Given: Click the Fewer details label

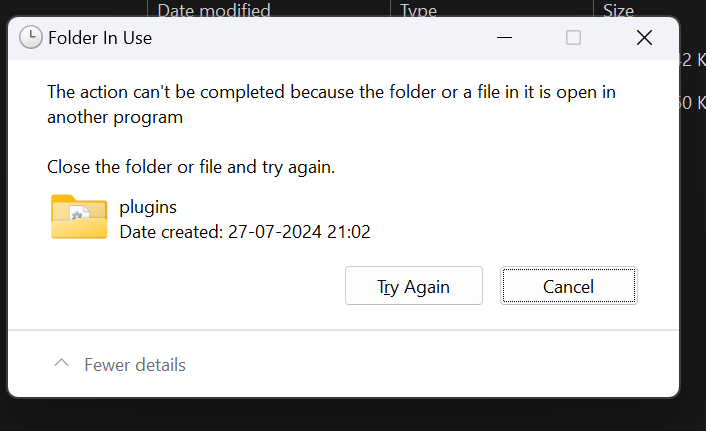Looking at the screenshot, I should (x=135, y=365).
